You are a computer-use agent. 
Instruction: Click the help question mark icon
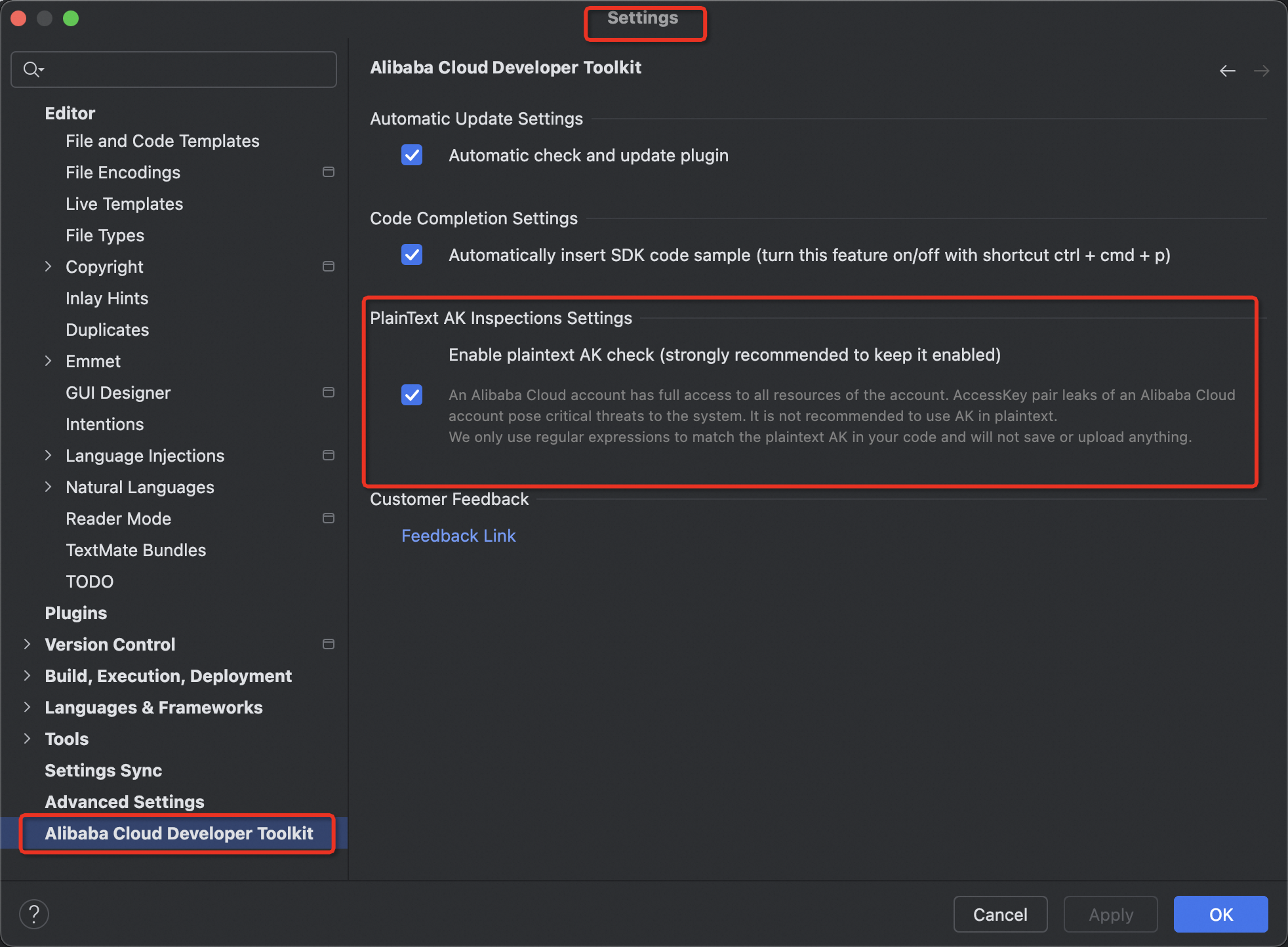coord(34,914)
